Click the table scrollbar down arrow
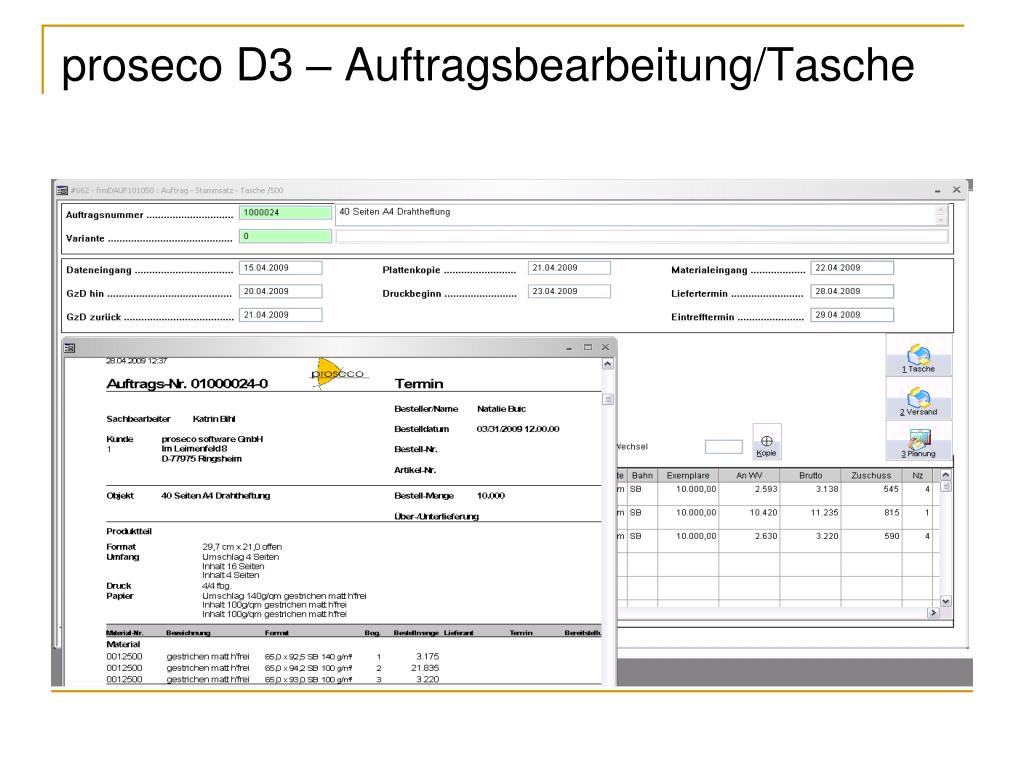The height and width of the screenshot is (768, 1024). 945,601
